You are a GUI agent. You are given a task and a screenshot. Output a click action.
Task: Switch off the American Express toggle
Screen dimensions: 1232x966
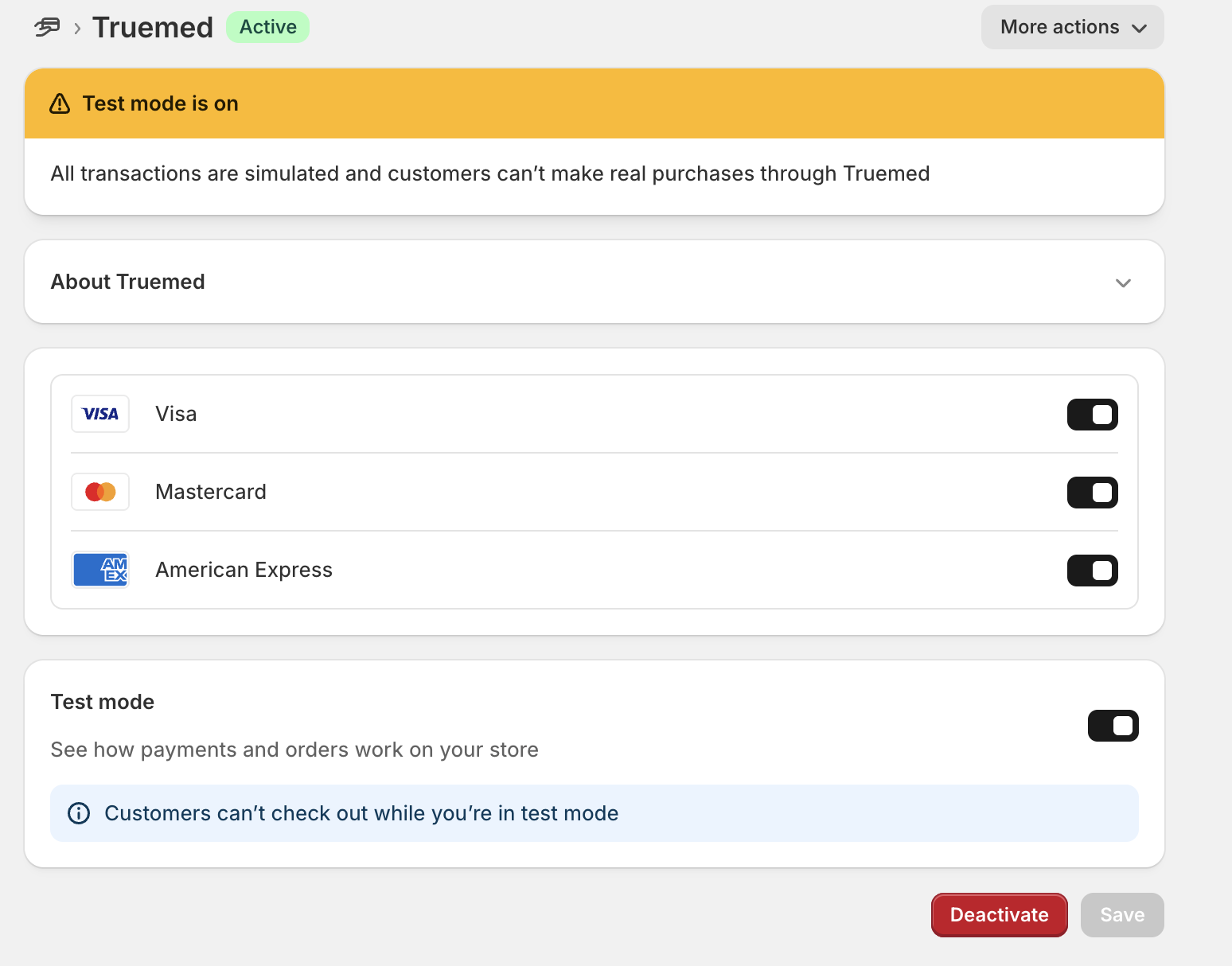point(1093,570)
